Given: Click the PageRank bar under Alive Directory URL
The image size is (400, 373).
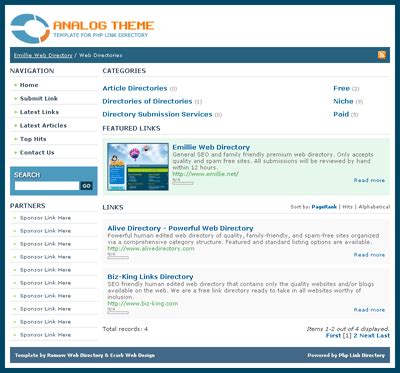Looking at the screenshot, I should coord(118,258).
